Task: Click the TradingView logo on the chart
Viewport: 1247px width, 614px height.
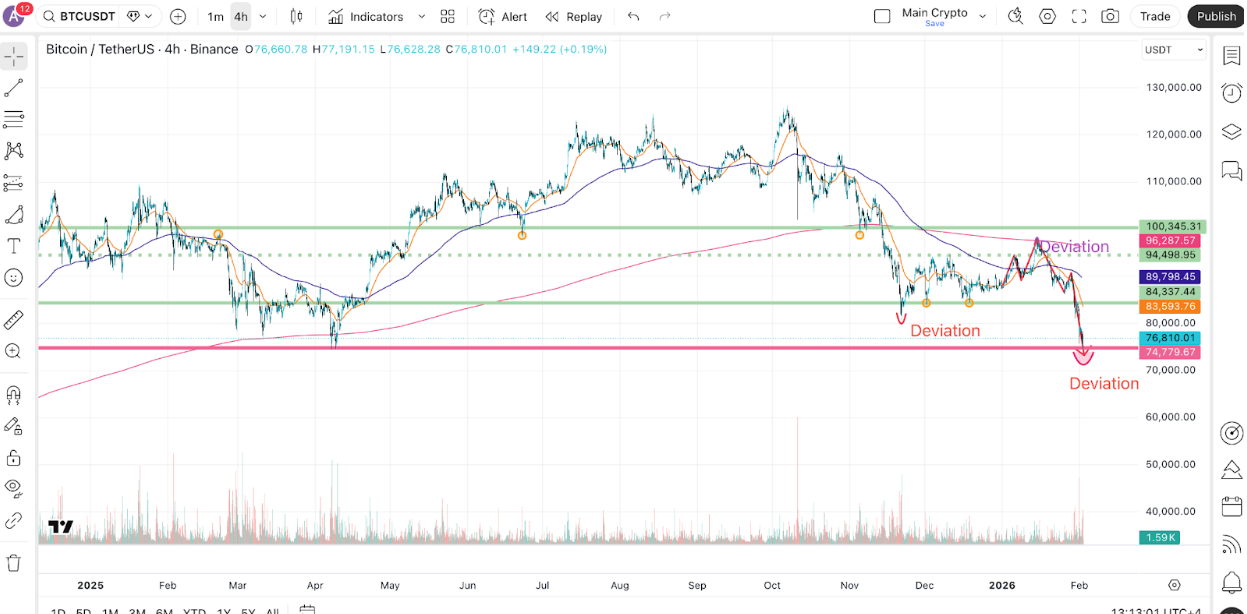Action: click(60, 527)
